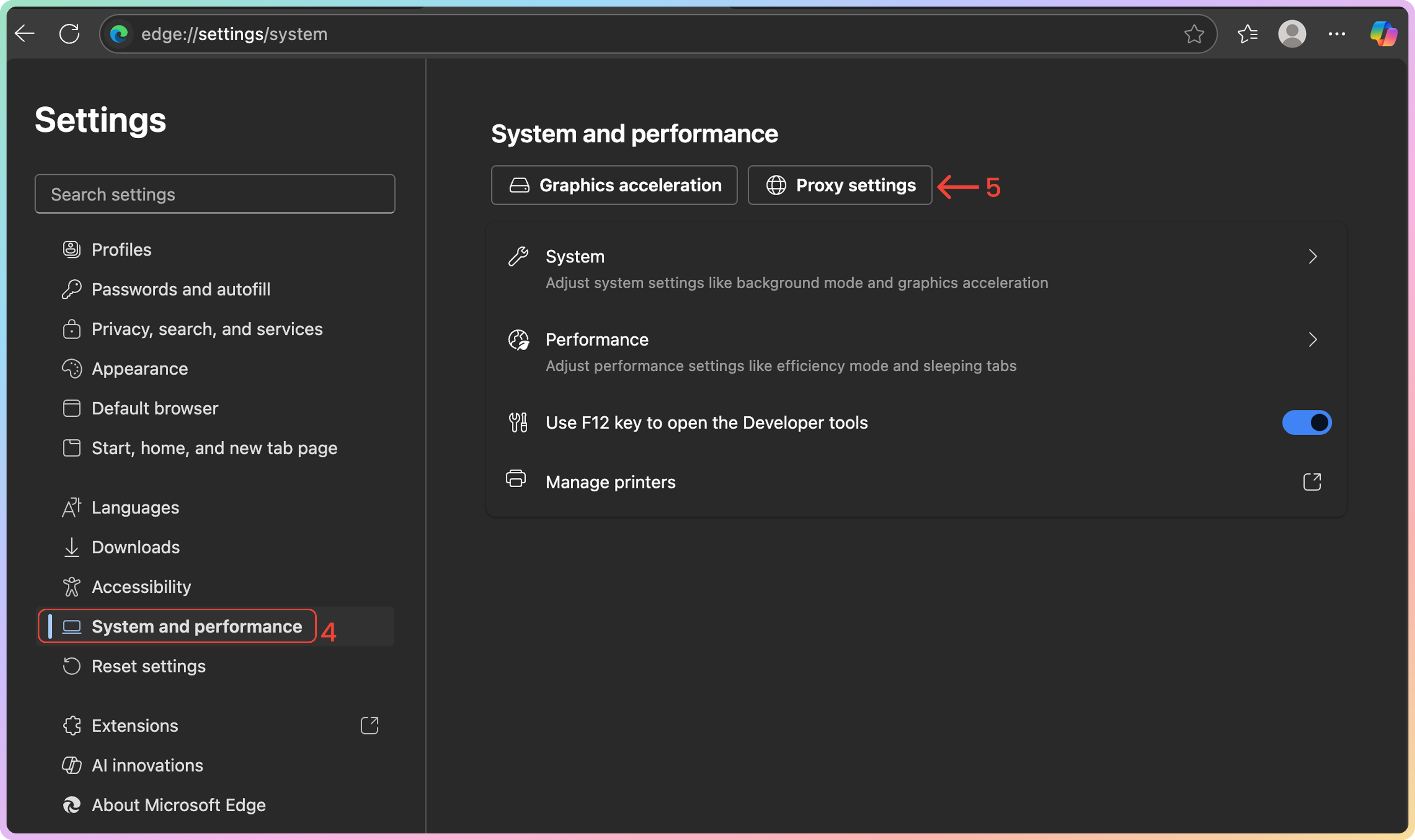Click the Manage printers external link icon
The width and height of the screenshot is (1415, 840).
click(1312, 482)
